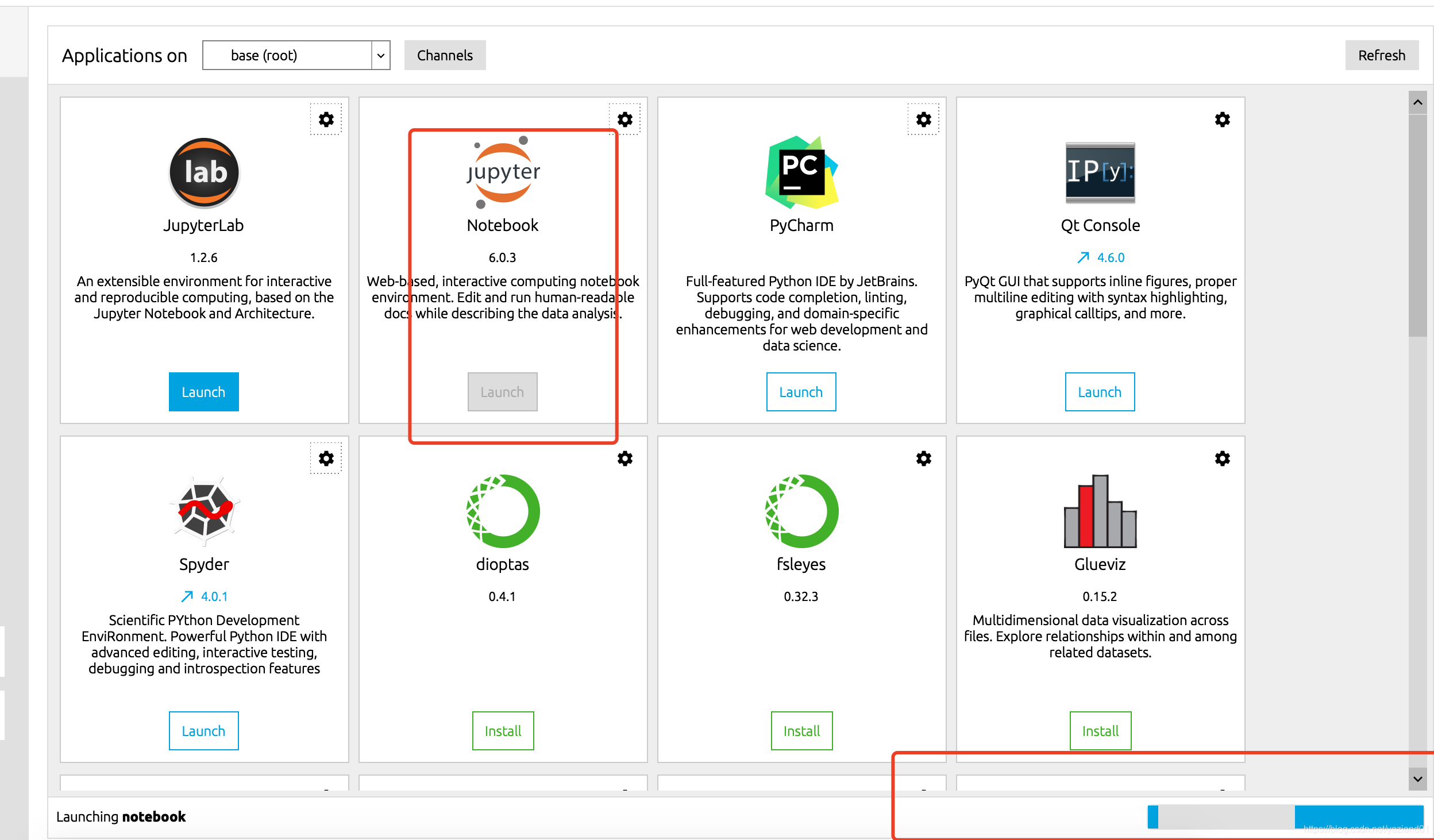Click Spyder version 4.0.1 link
The width and height of the screenshot is (1434, 840).
tap(214, 596)
